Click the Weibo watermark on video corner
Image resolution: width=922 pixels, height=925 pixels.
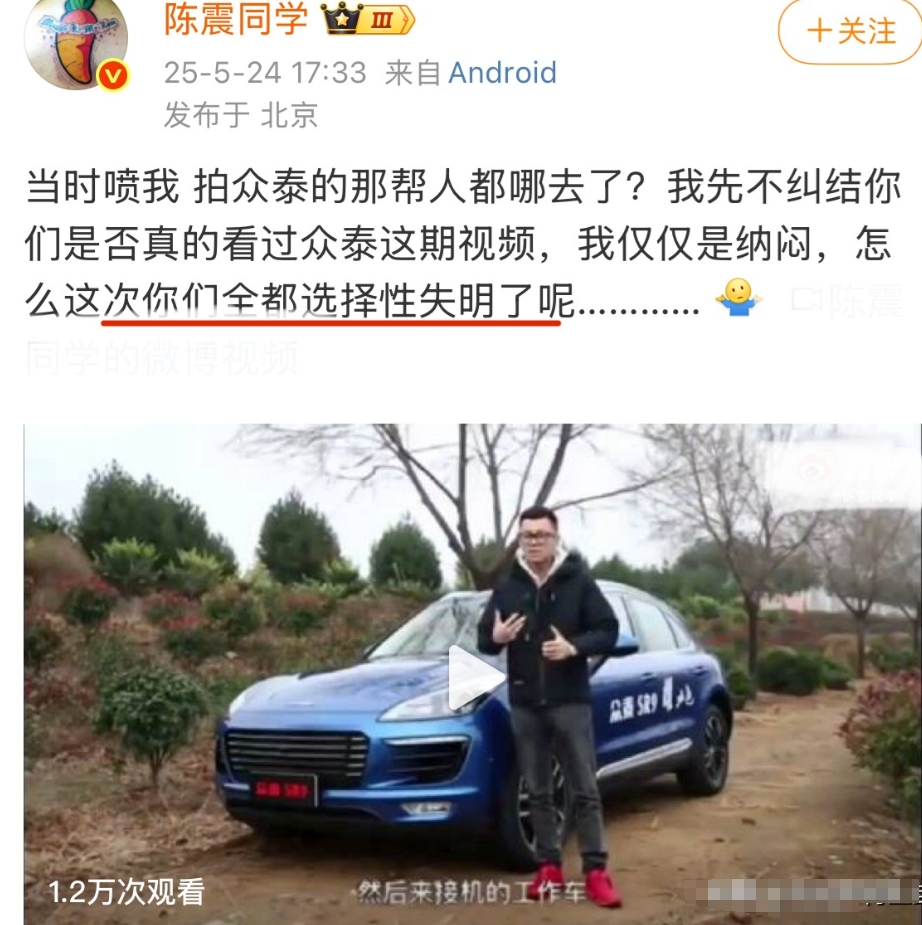point(813,470)
